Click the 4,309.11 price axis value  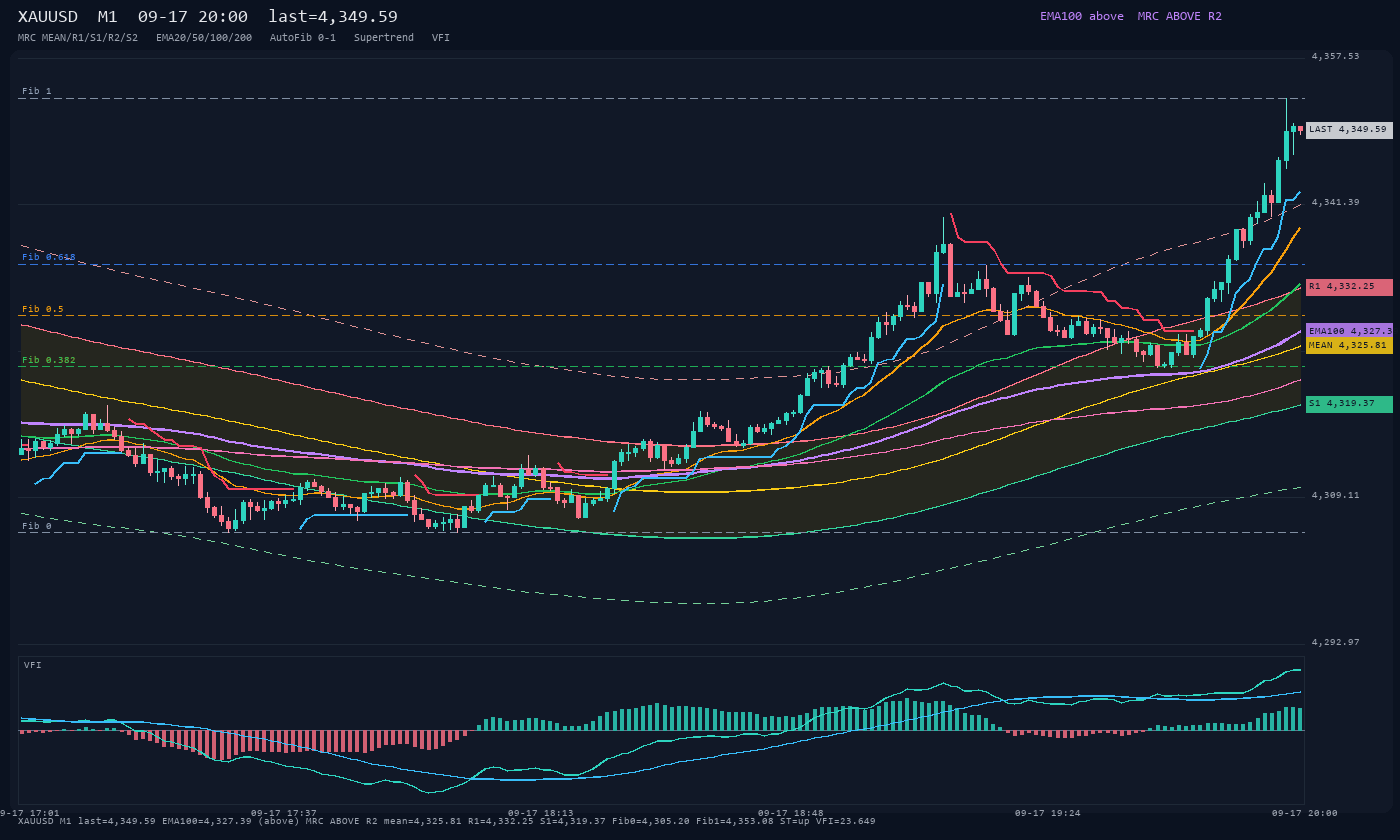[x=1335, y=495]
